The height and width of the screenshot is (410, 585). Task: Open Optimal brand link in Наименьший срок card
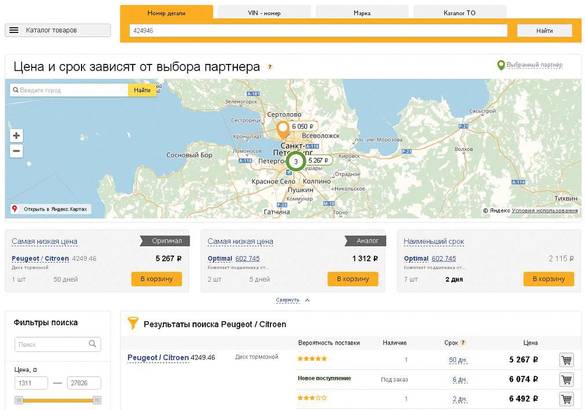416,259
